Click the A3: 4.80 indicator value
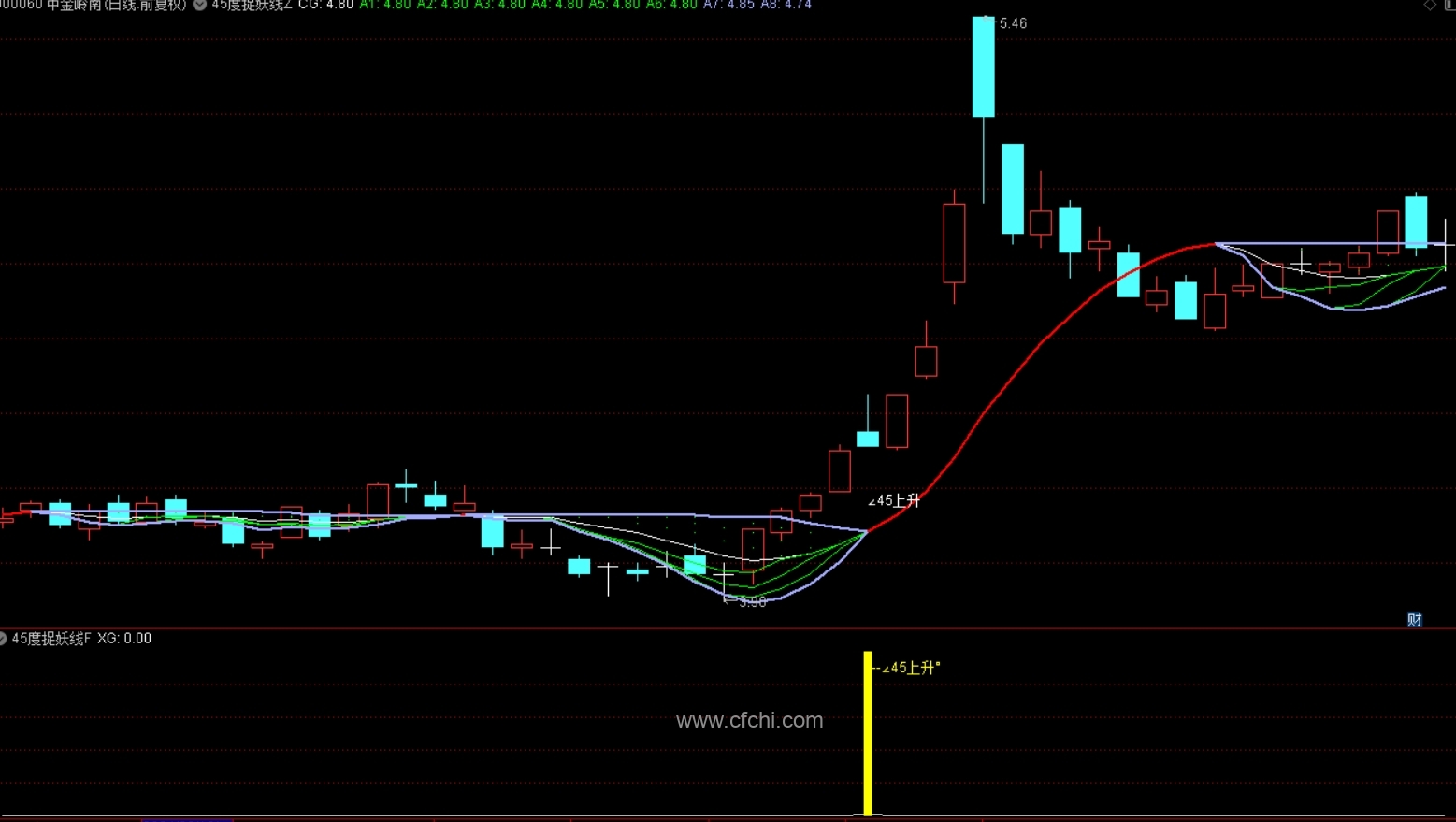Image resolution: width=1456 pixels, height=822 pixels. pyautogui.click(x=499, y=5)
